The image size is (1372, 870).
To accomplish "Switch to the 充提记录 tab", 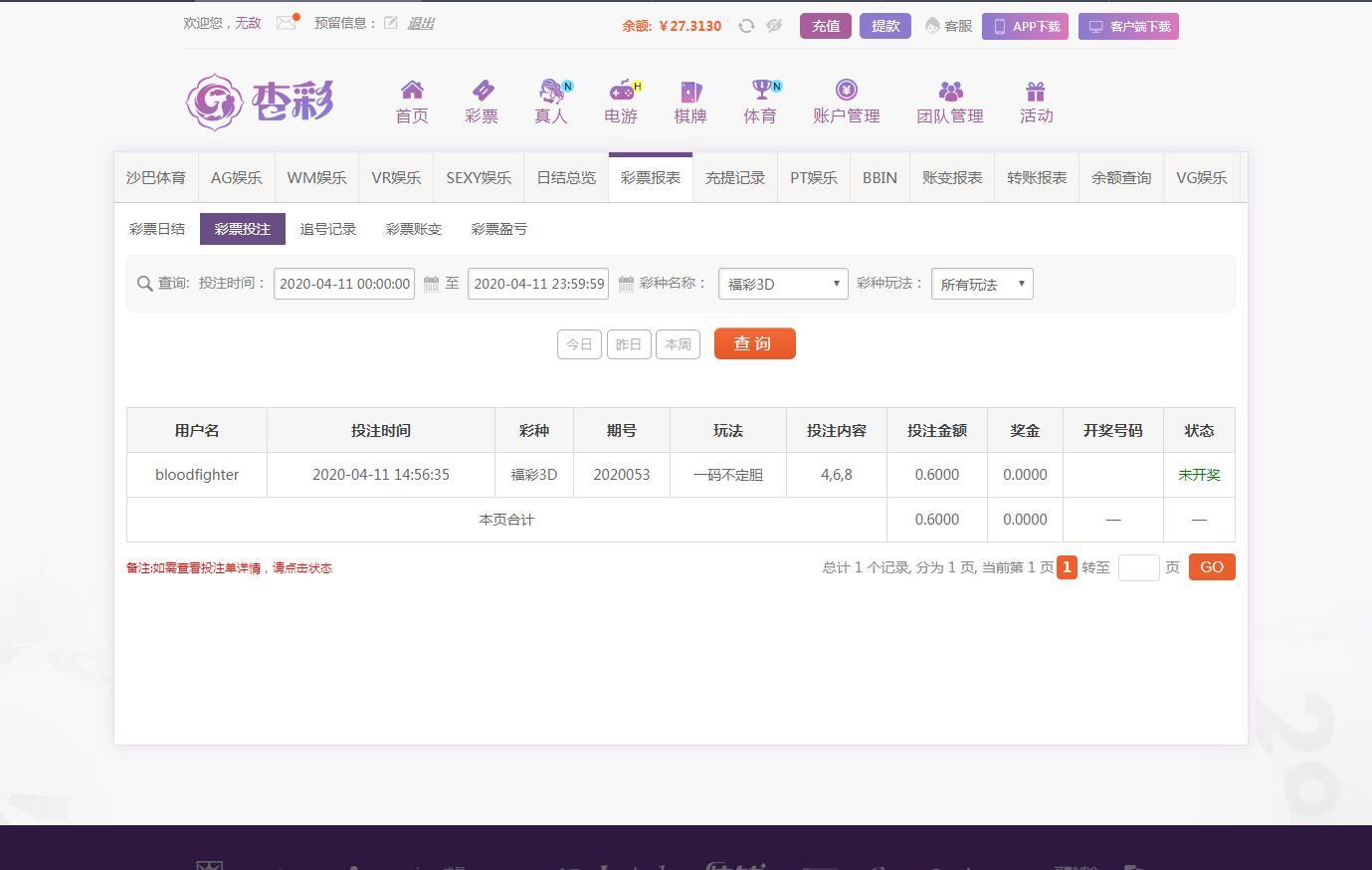I will (735, 178).
